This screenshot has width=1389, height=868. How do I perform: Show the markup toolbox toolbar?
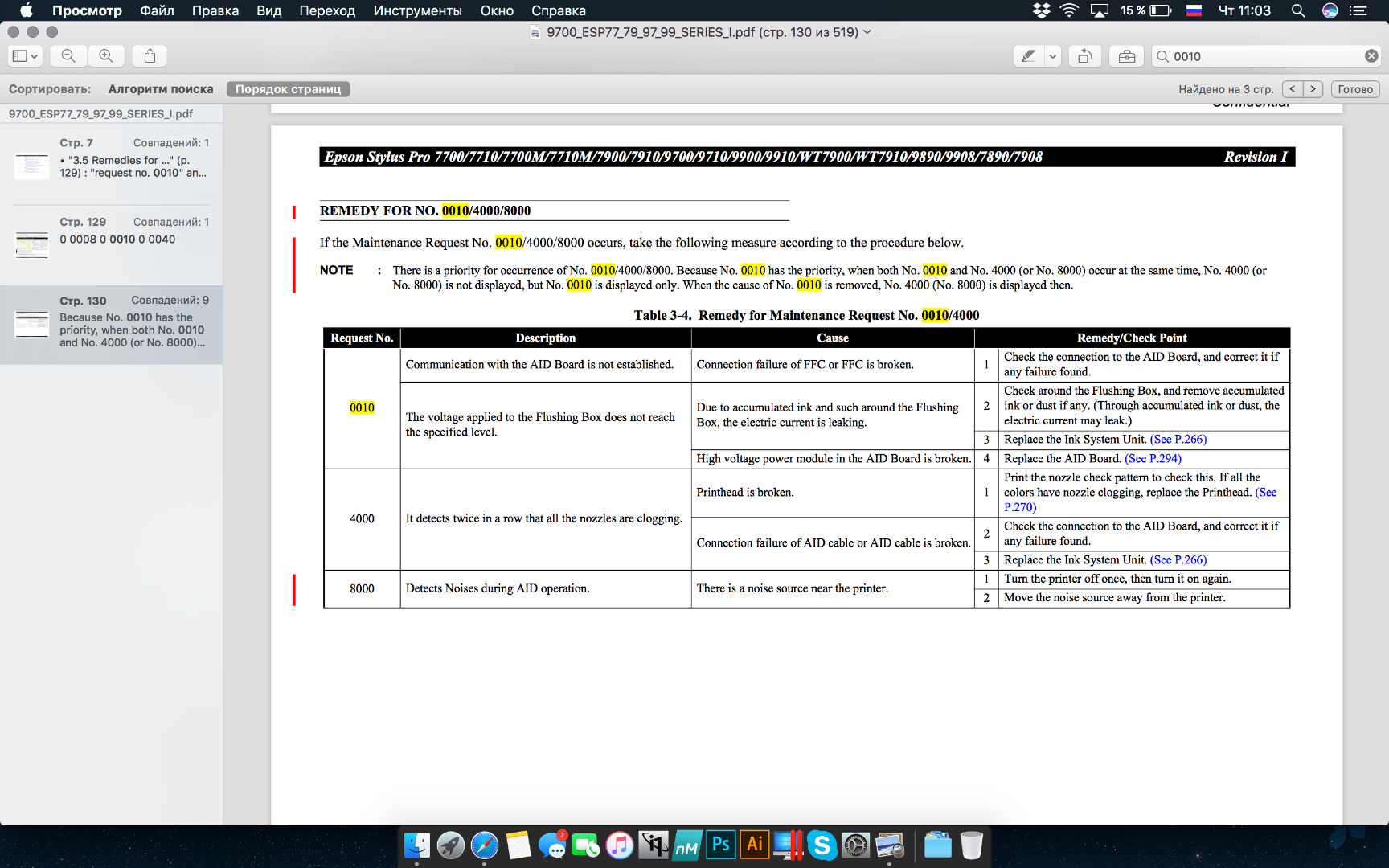pyautogui.click(x=1127, y=56)
